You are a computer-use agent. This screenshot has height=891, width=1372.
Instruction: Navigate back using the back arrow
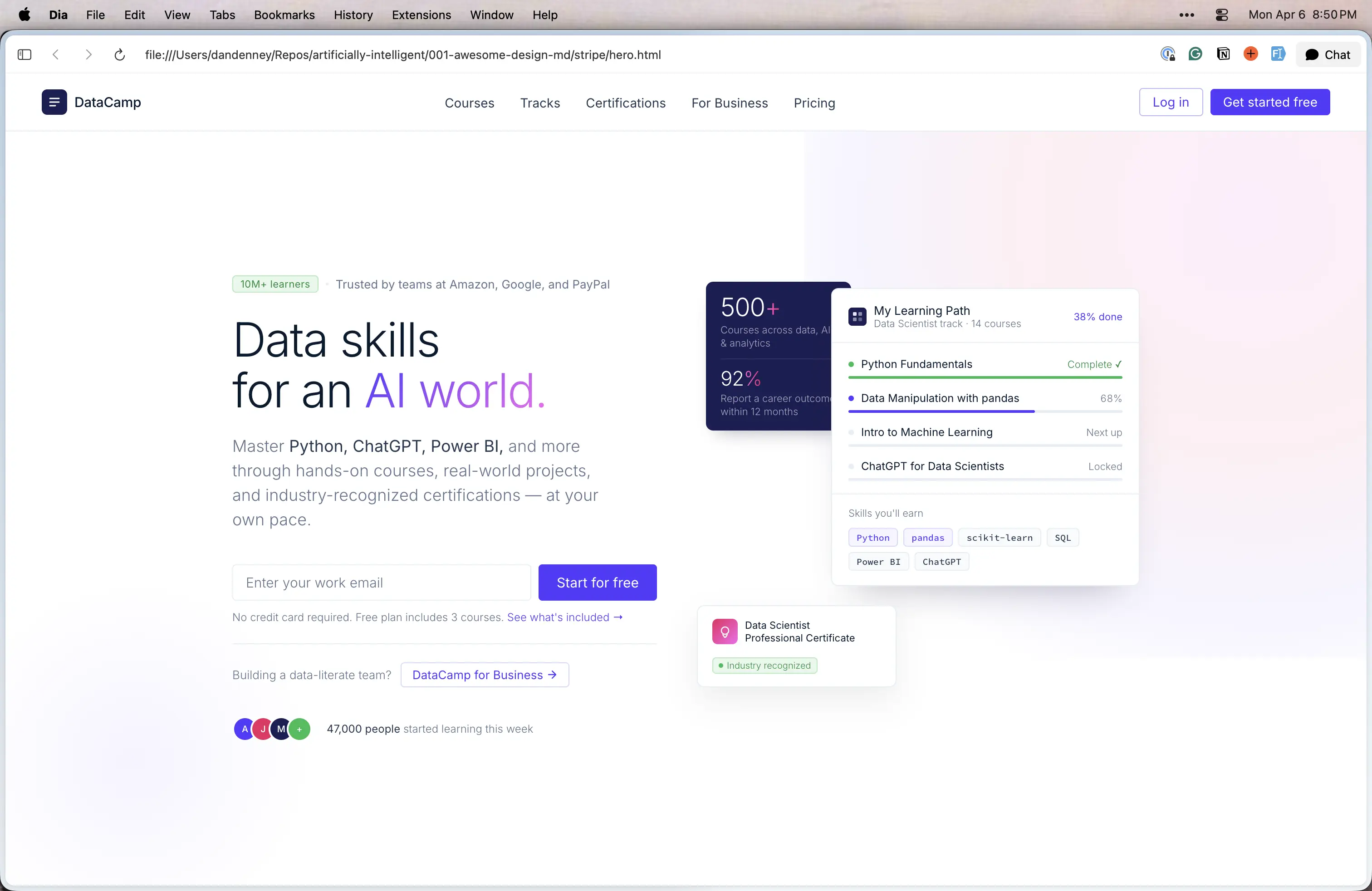tap(55, 54)
